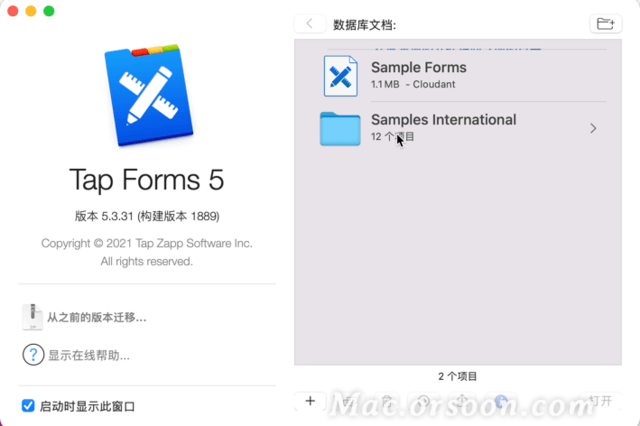Minimize the window with the yellow button

pos(31,11)
